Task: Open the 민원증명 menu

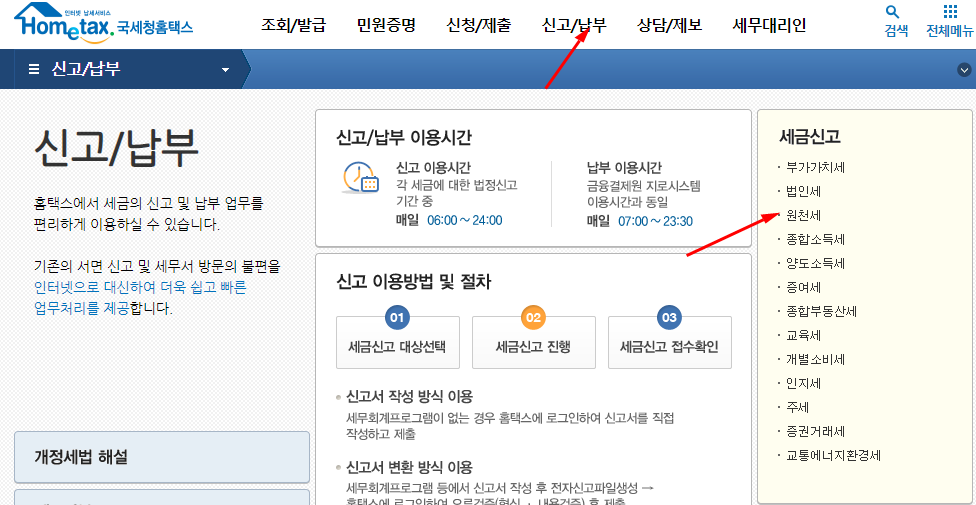Action: pyautogui.click(x=386, y=26)
